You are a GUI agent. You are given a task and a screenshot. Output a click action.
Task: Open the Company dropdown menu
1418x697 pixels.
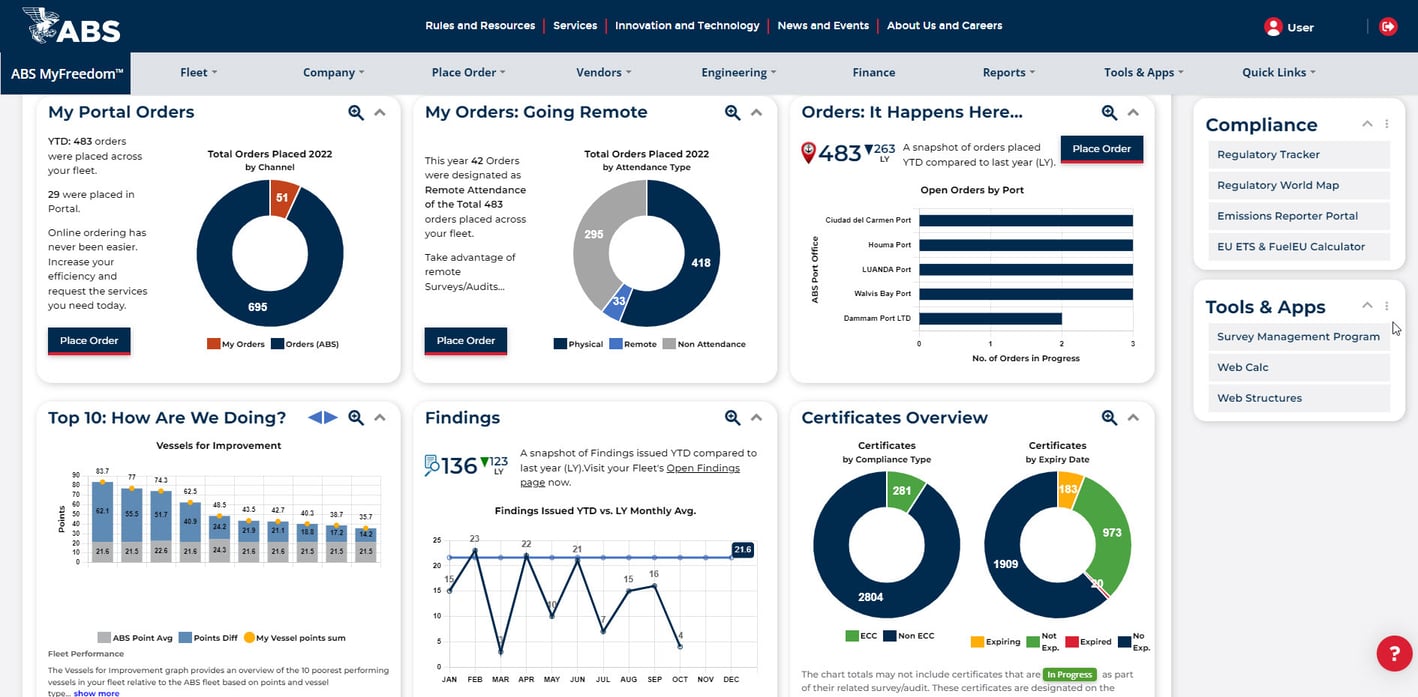(333, 72)
